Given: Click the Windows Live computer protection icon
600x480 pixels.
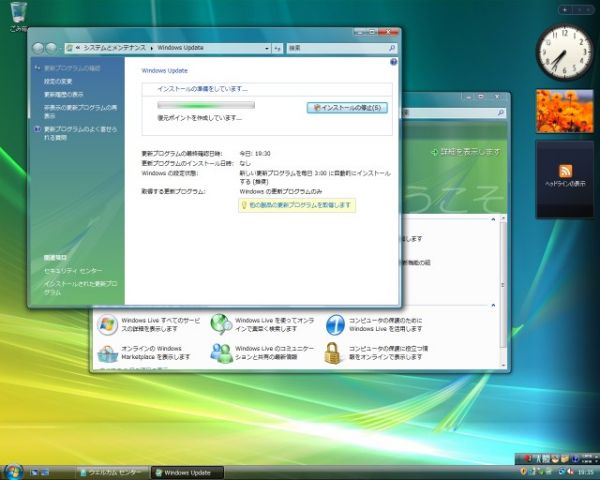Looking at the screenshot, I should click(335, 325).
